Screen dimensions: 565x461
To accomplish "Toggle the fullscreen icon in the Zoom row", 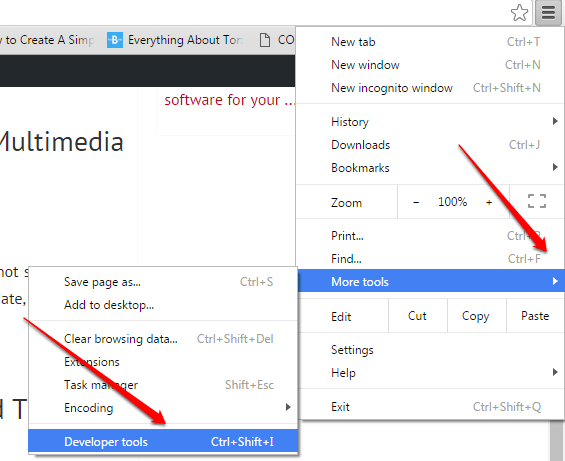I will [x=537, y=201].
